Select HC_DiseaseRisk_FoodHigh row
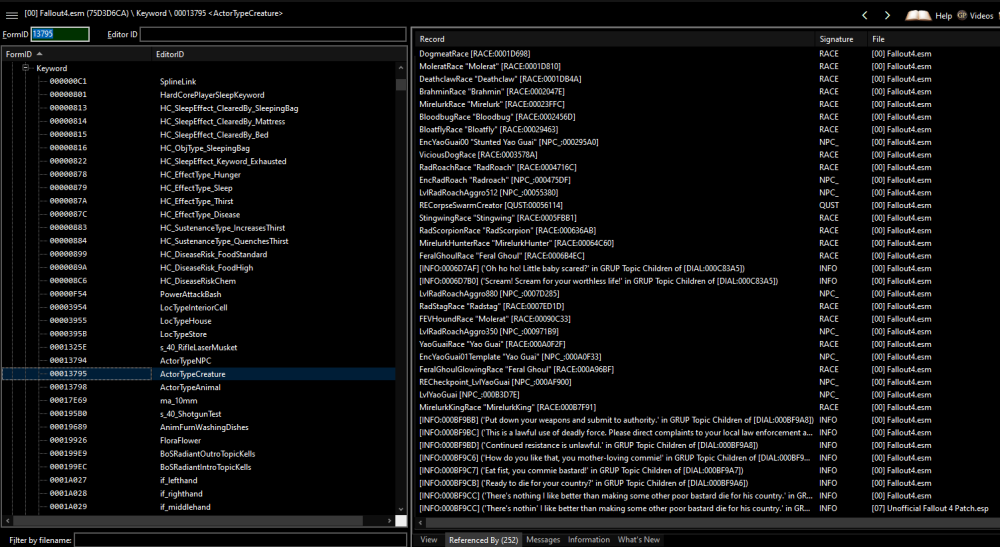1000x547 pixels. click(199, 267)
